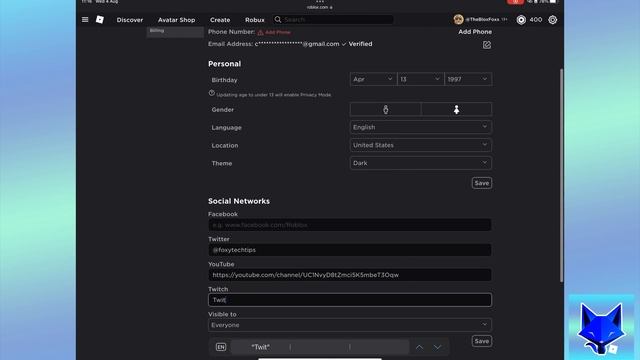
Task: Open the Theme dropdown
Action: (x=421, y=163)
